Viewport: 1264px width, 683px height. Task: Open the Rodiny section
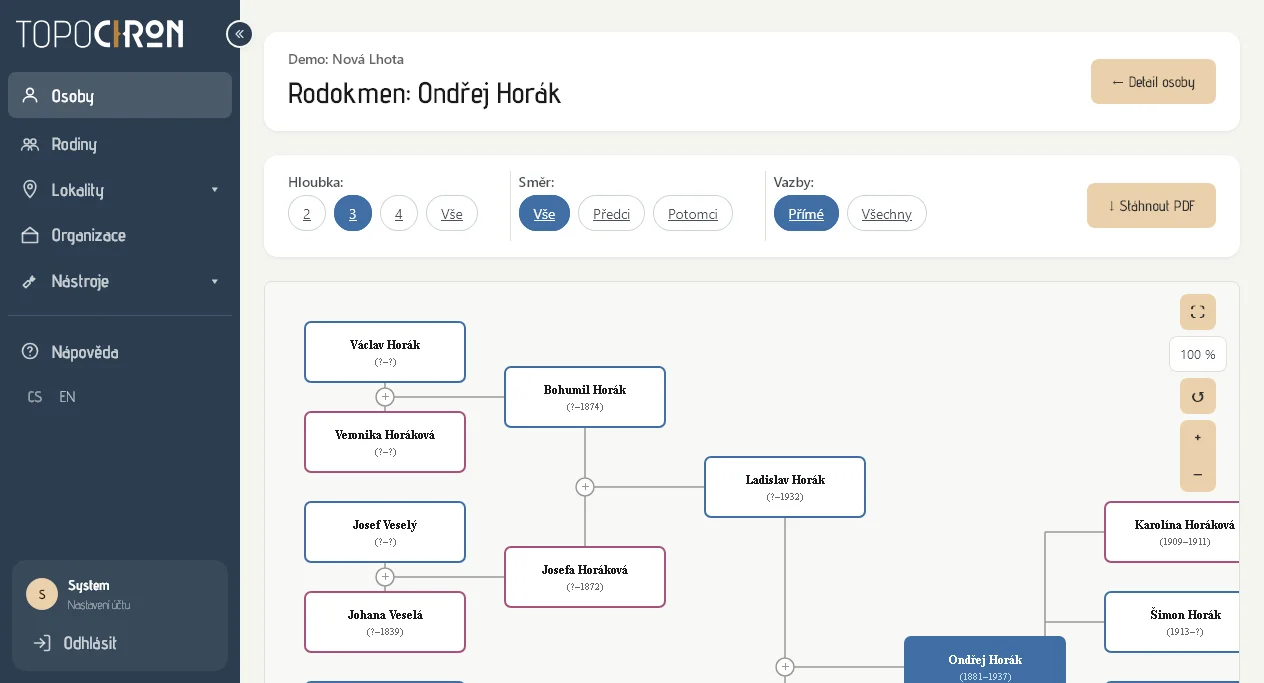tap(120, 144)
